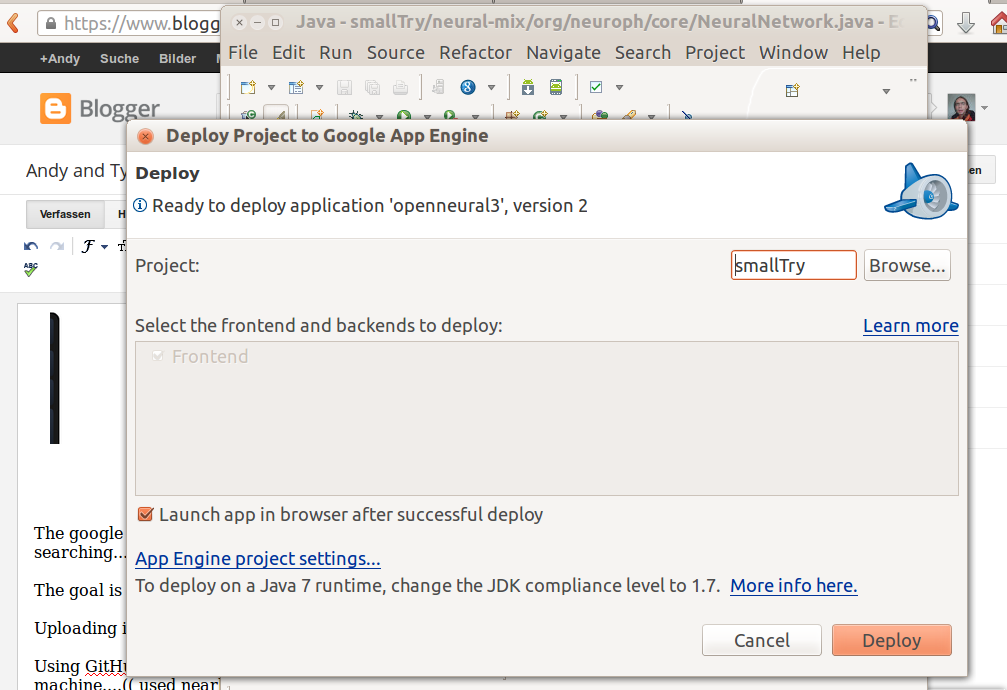Open the New wizard dropdown arrow
The width and height of the screenshot is (1007, 690).
tap(271, 88)
